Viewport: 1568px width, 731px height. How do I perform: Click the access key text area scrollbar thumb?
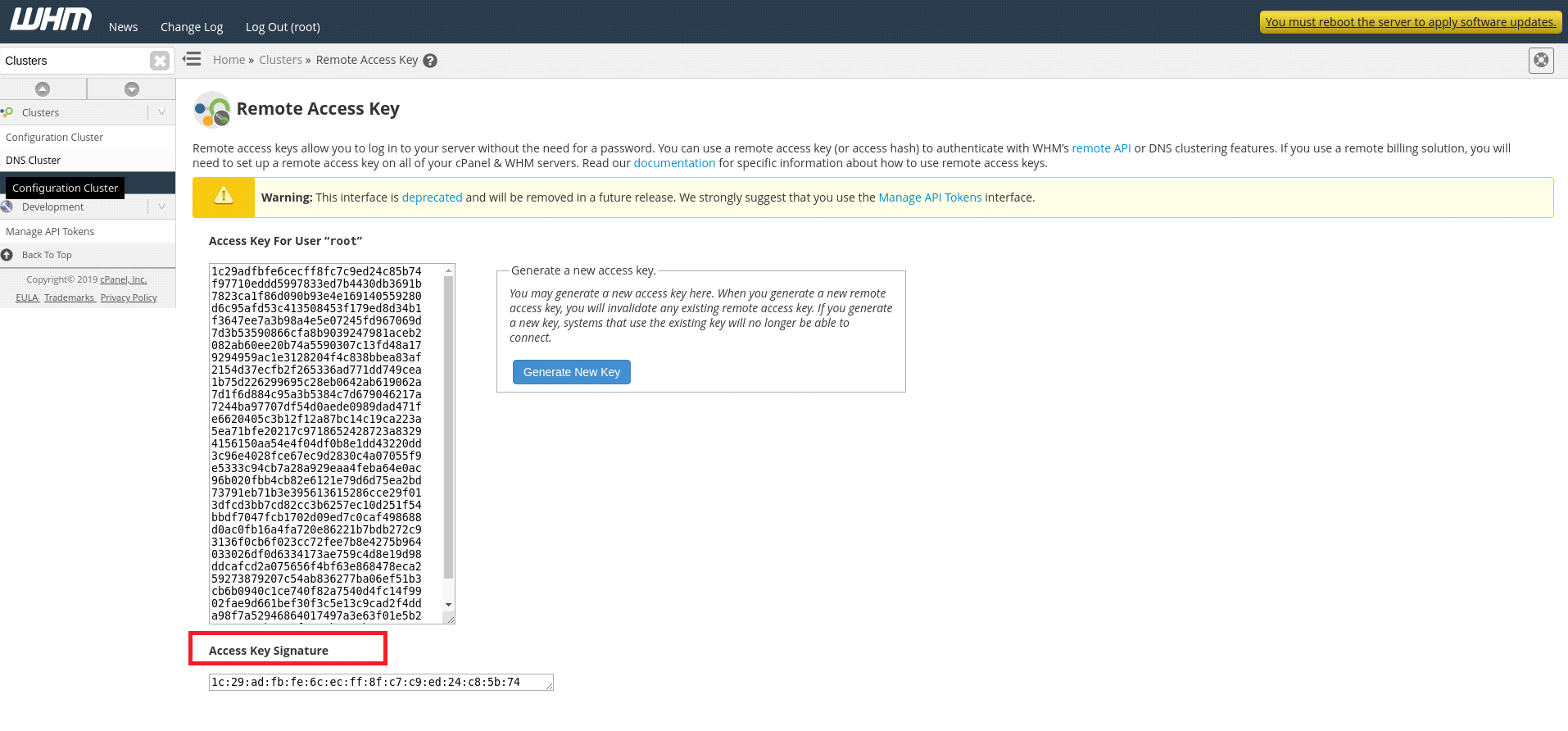coord(448,427)
